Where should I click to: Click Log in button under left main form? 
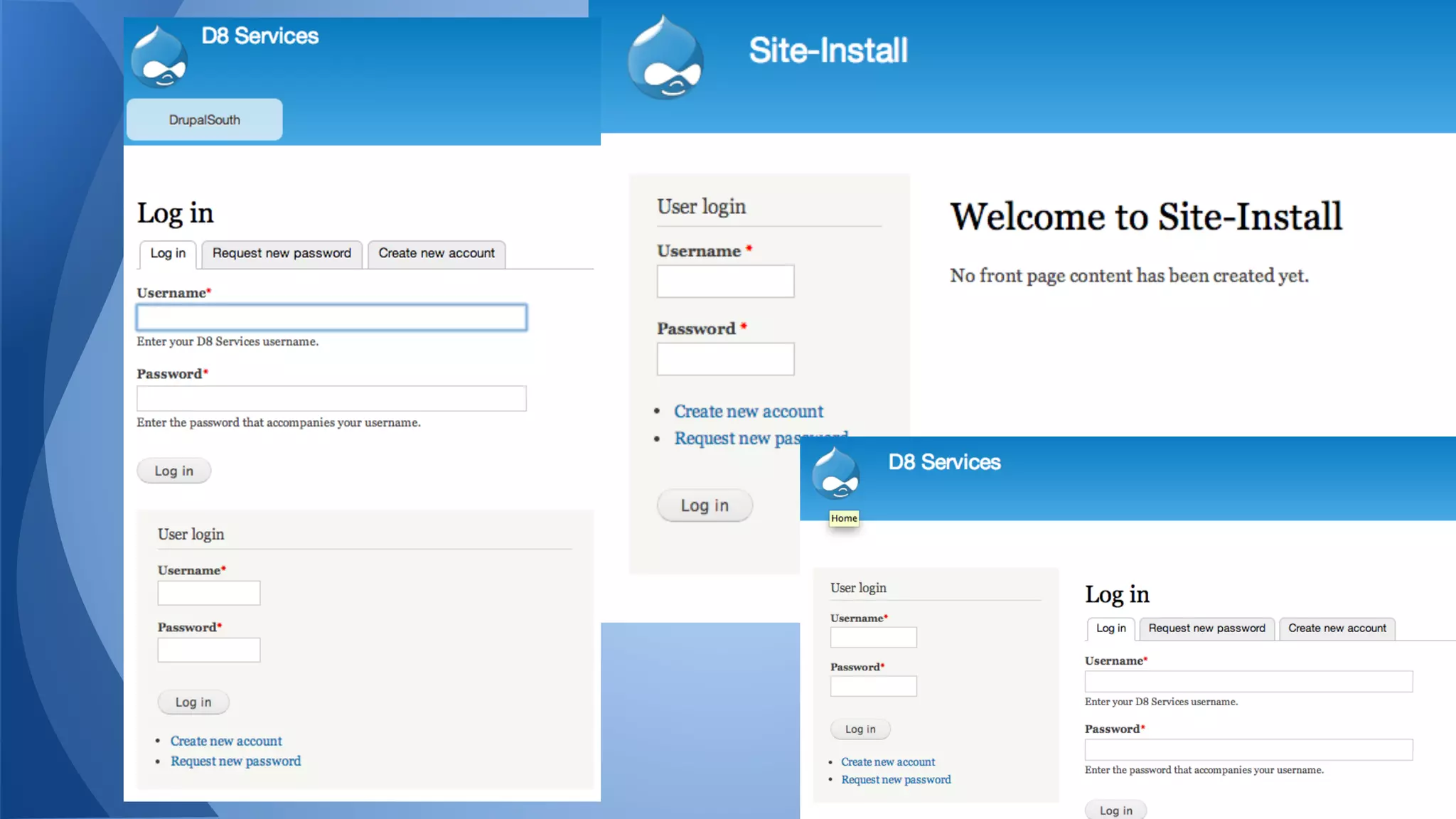[x=174, y=471]
